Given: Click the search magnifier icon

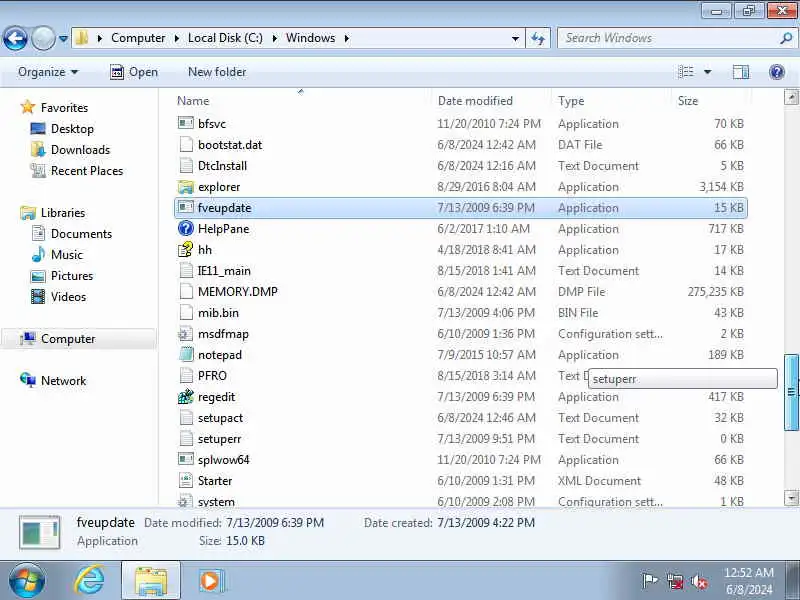Looking at the screenshot, I should pyautogui.click(x=786, y=38).
